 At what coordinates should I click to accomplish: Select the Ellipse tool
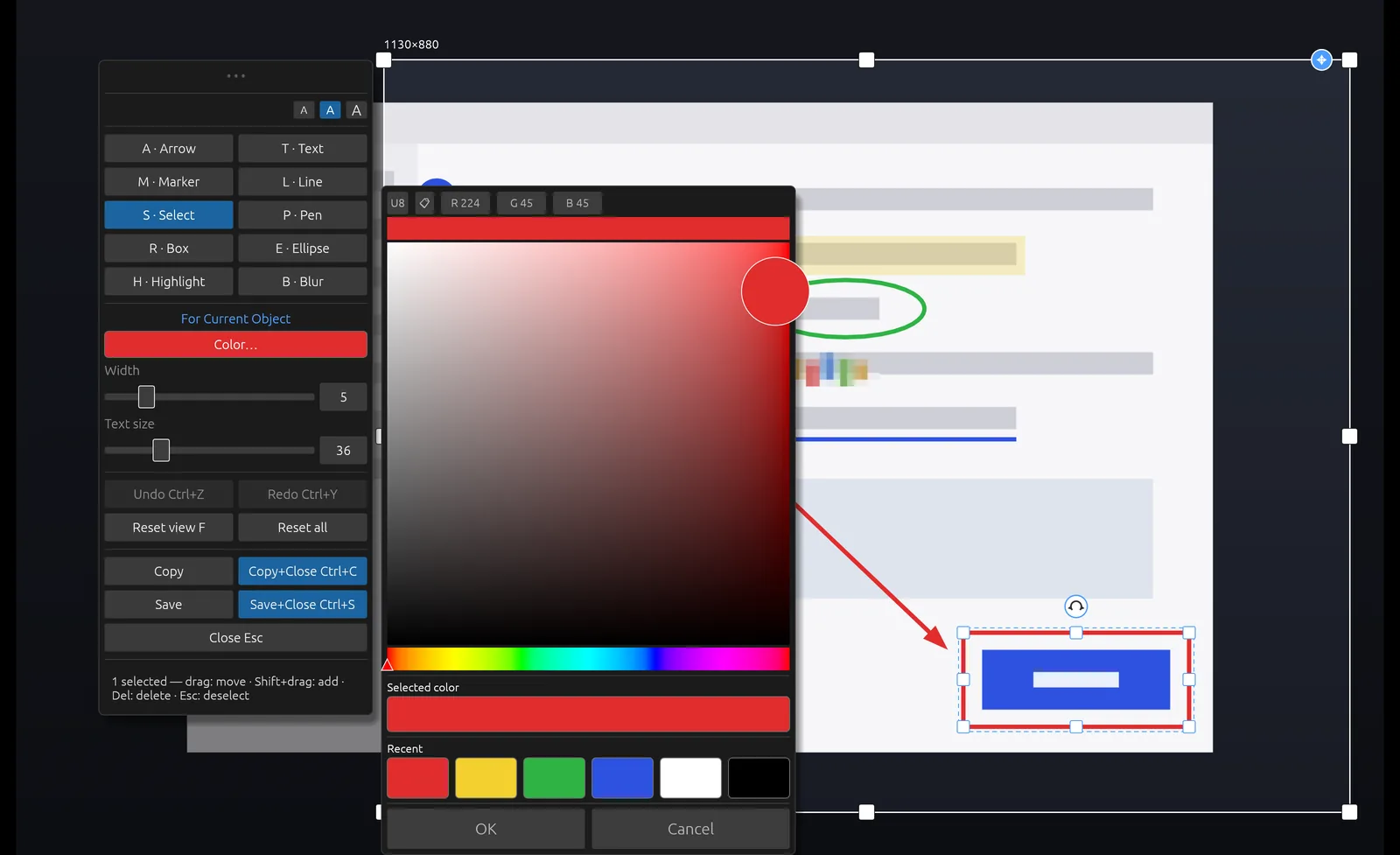click(x=303, y=249)
